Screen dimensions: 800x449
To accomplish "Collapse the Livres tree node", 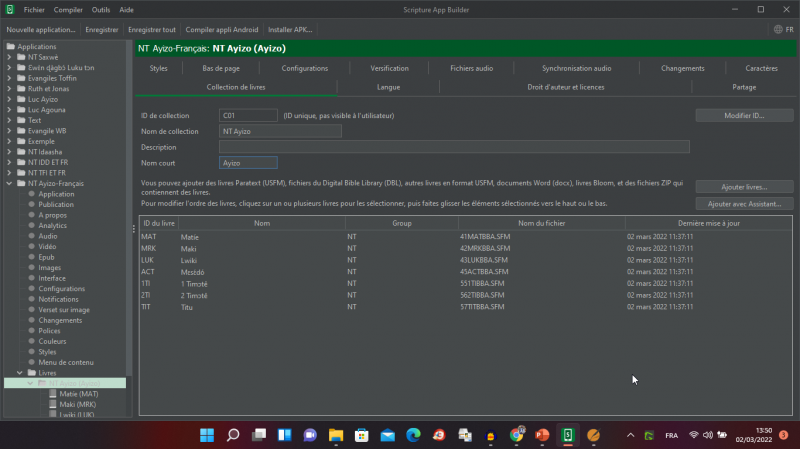I will pos(20,373).
